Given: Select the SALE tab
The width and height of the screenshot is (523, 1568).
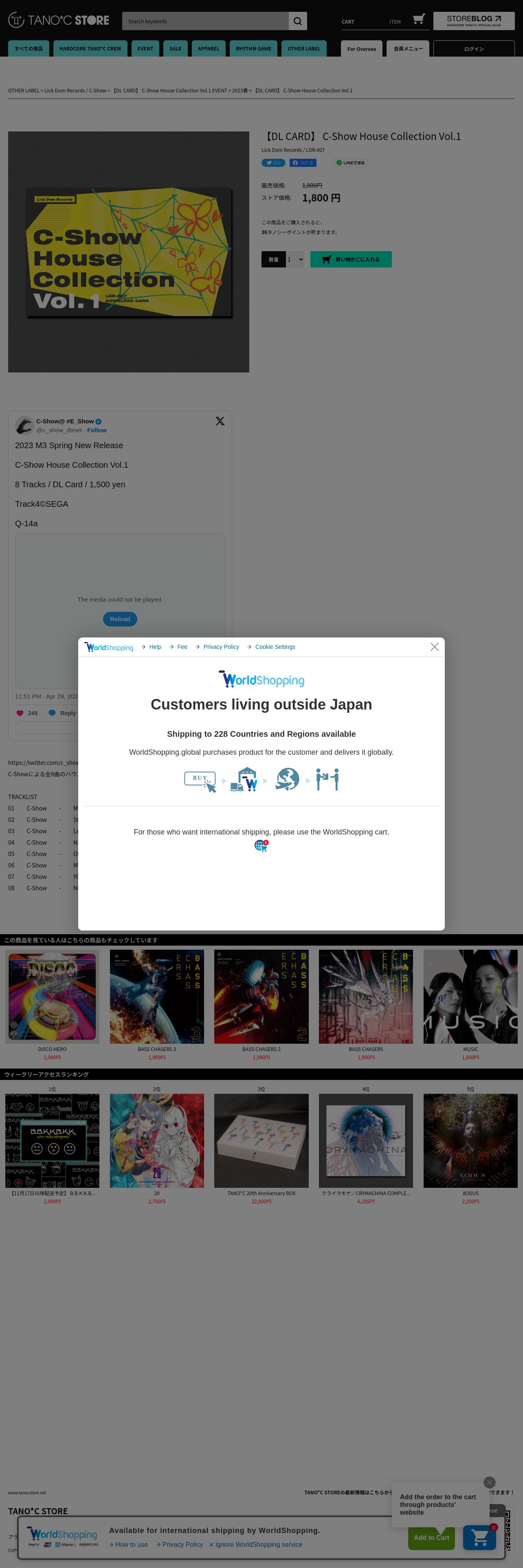Looking at the screenshot, I should click(x=175, y=49).
